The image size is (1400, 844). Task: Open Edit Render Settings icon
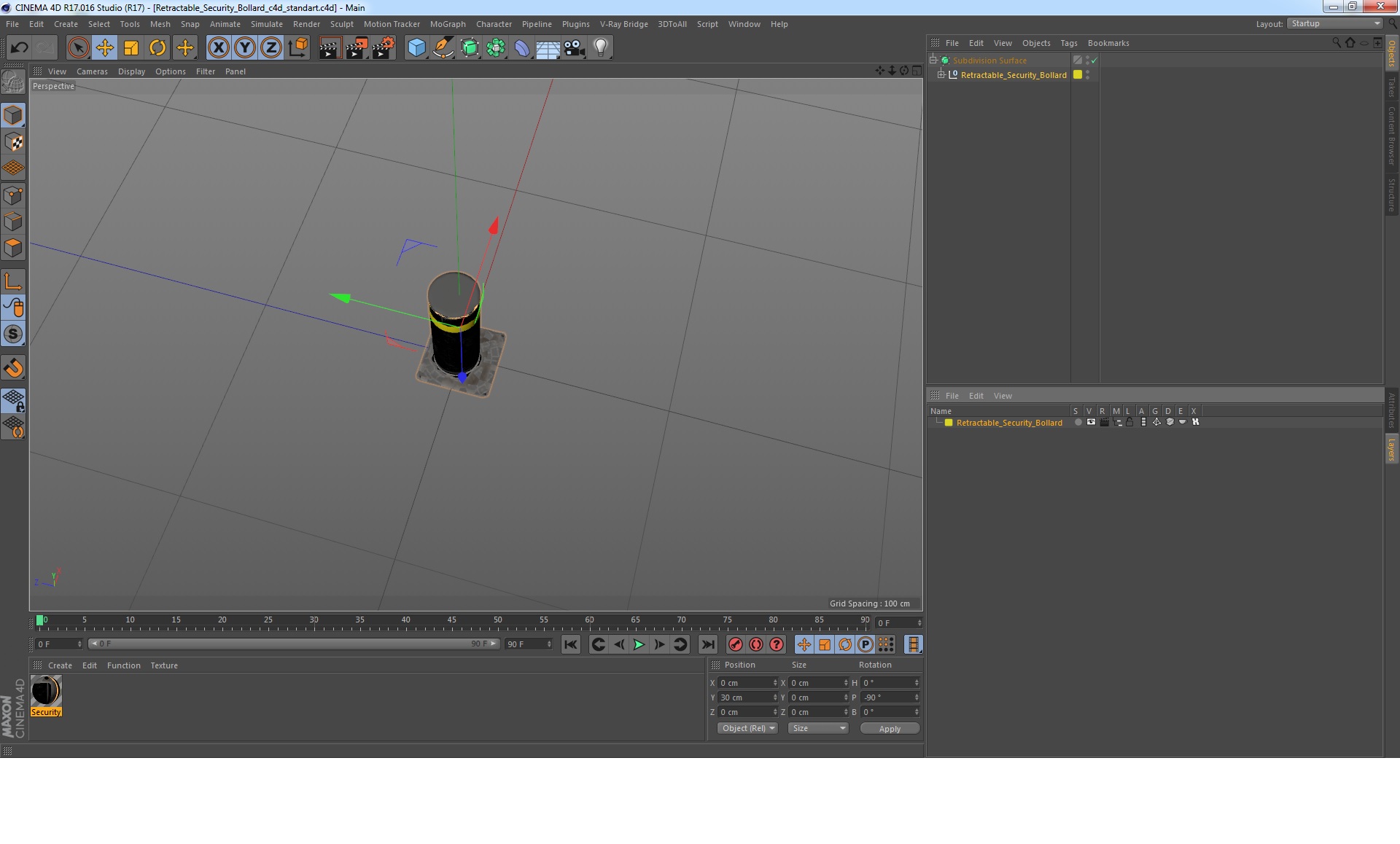[384, 48]
